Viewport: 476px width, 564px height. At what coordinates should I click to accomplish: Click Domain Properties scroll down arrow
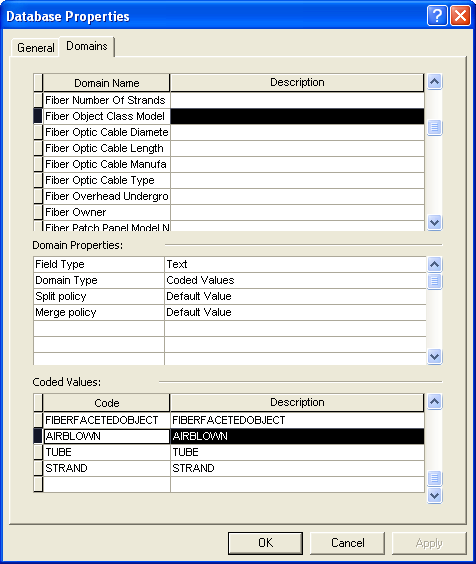click(435, 356)
